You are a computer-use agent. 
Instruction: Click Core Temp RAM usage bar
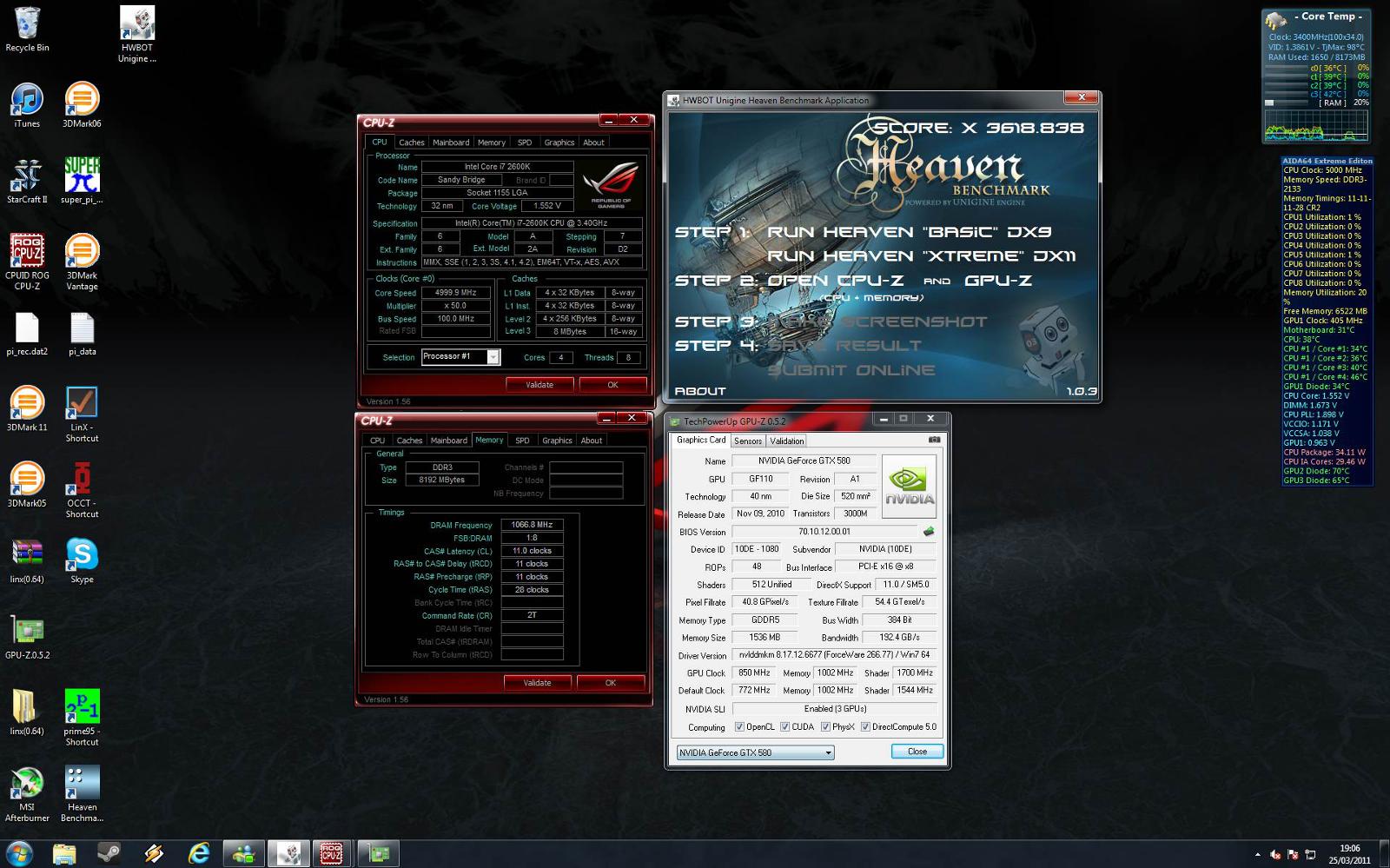(1287, 103)
